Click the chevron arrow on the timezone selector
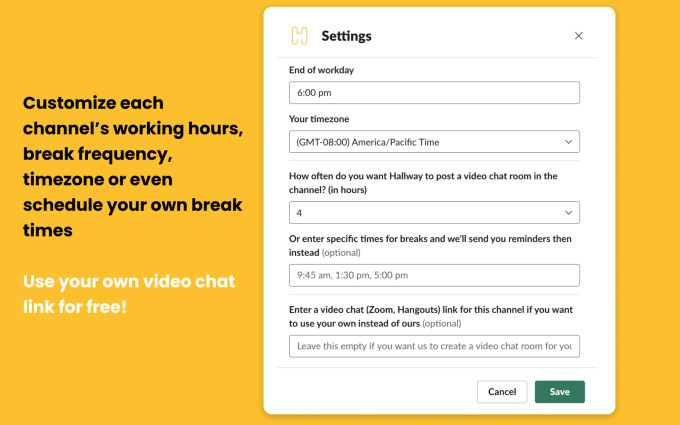This screenshot has height=425, width=680. click(568, 142)
